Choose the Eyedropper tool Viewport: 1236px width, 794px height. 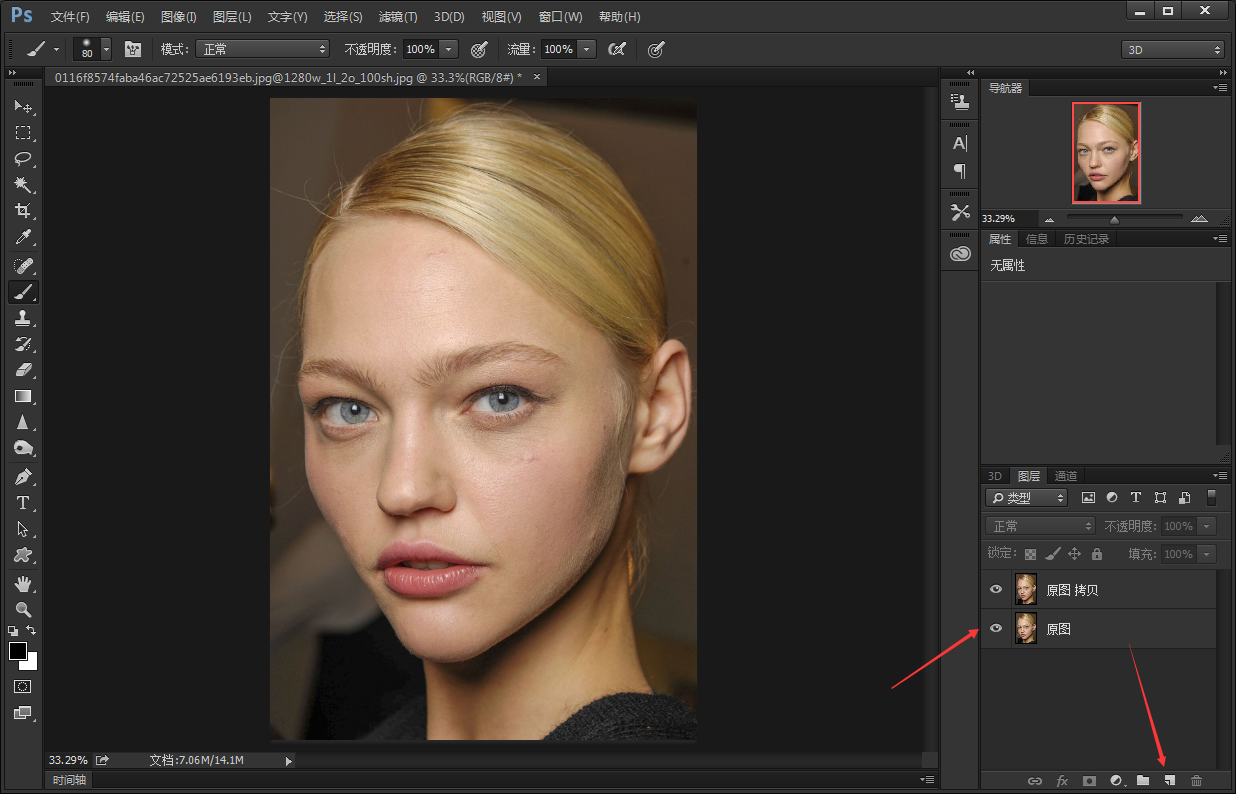(22, 238)
